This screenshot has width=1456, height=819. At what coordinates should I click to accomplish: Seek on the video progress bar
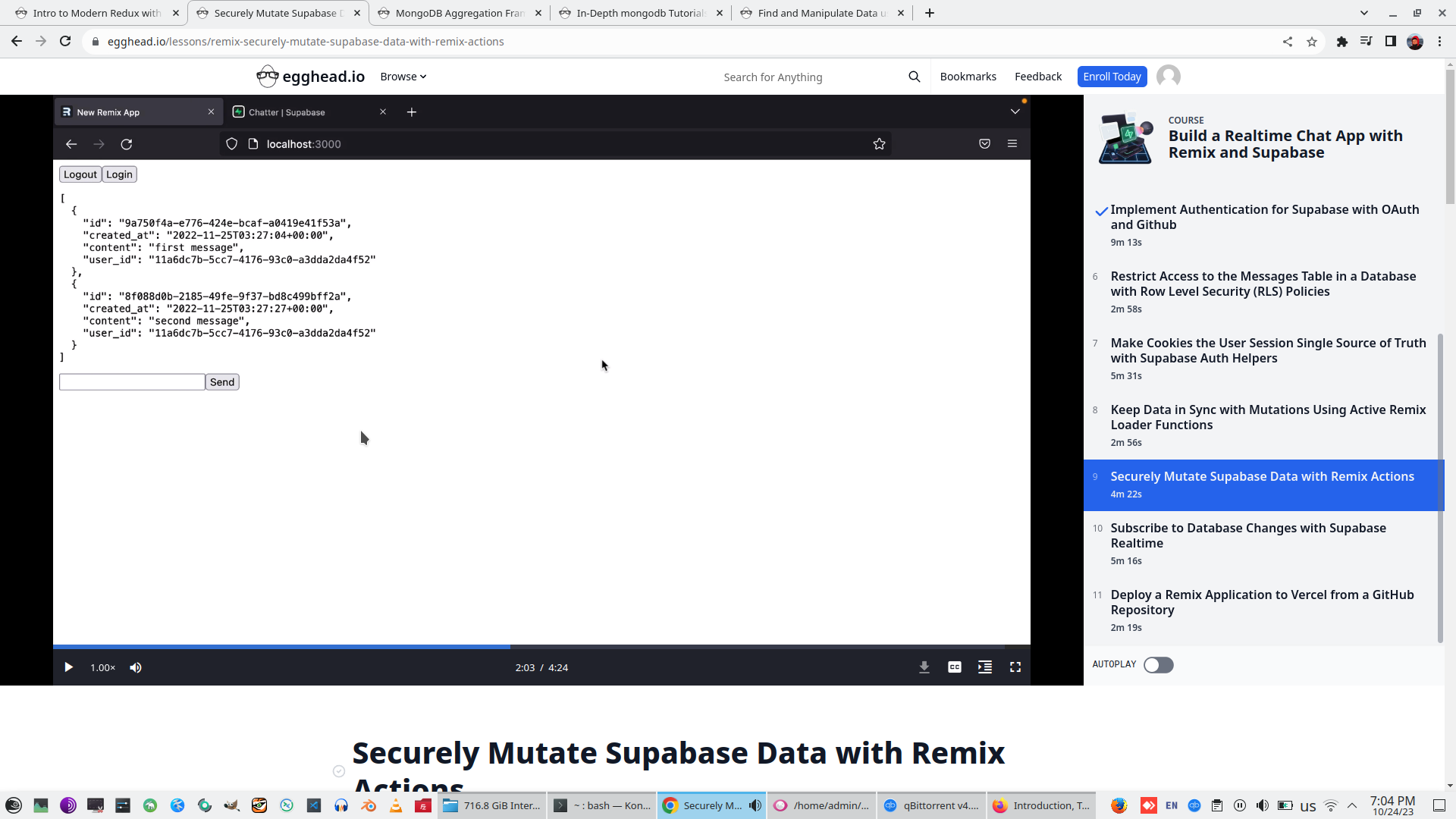click(x=682, y=647)
